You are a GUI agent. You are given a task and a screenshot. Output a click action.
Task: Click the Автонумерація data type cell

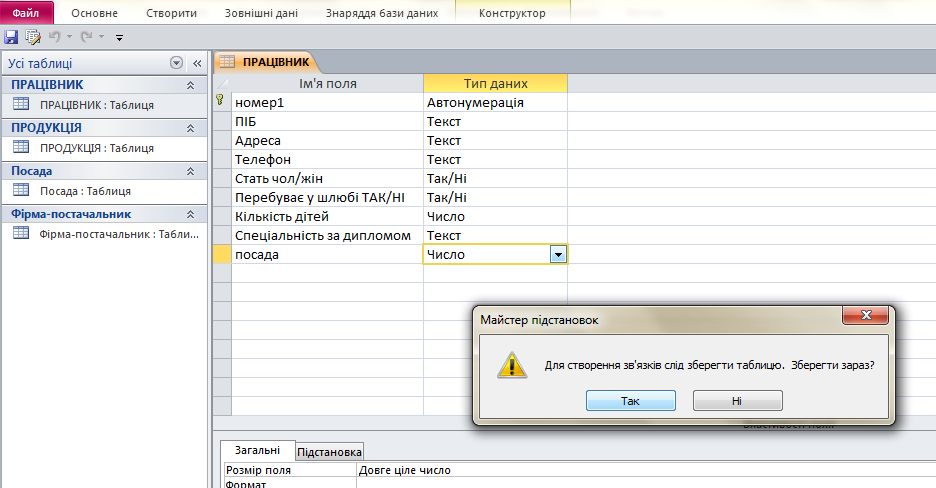click(495, 103)
